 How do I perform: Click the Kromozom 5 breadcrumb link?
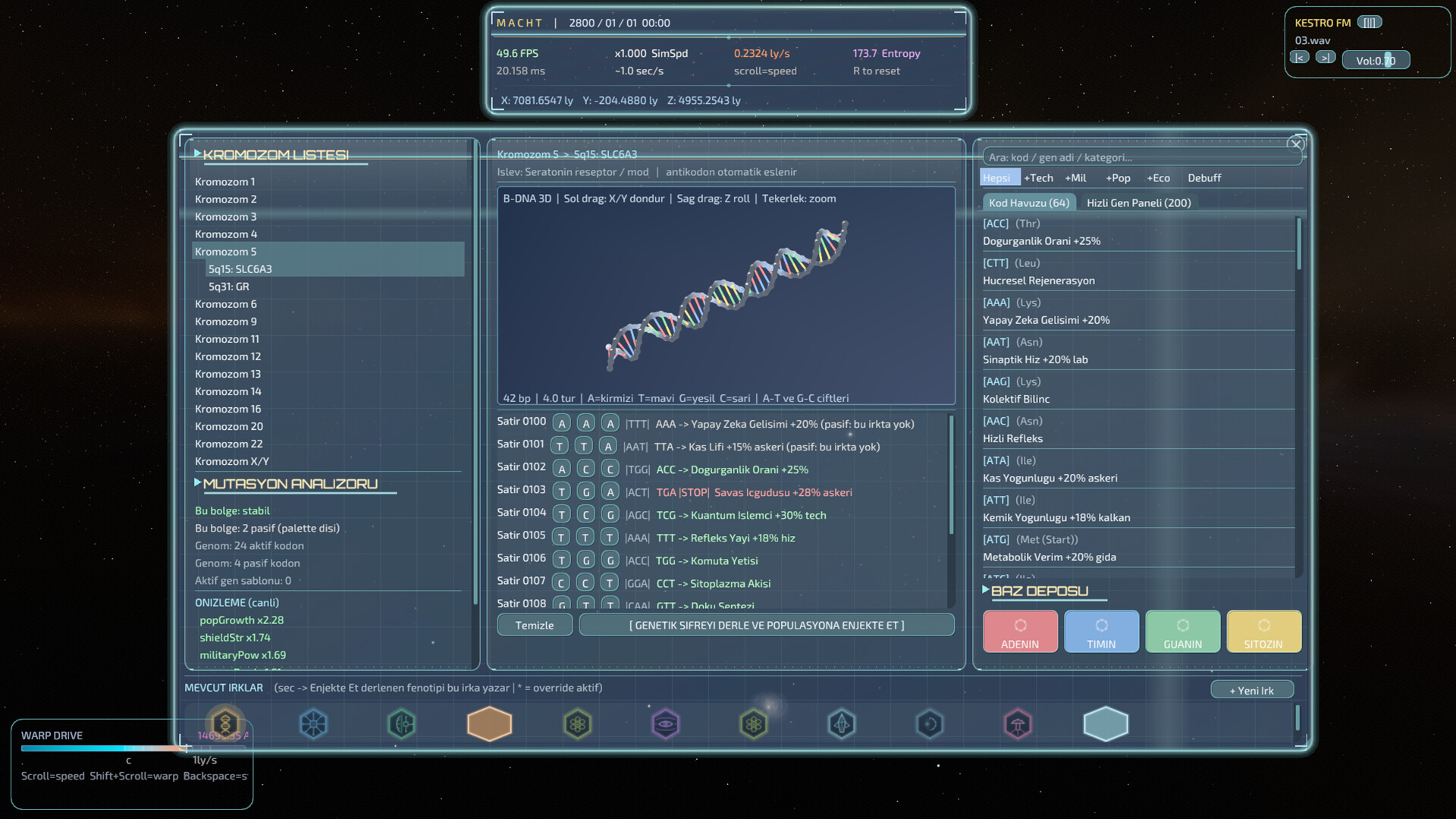click(528, 155)
